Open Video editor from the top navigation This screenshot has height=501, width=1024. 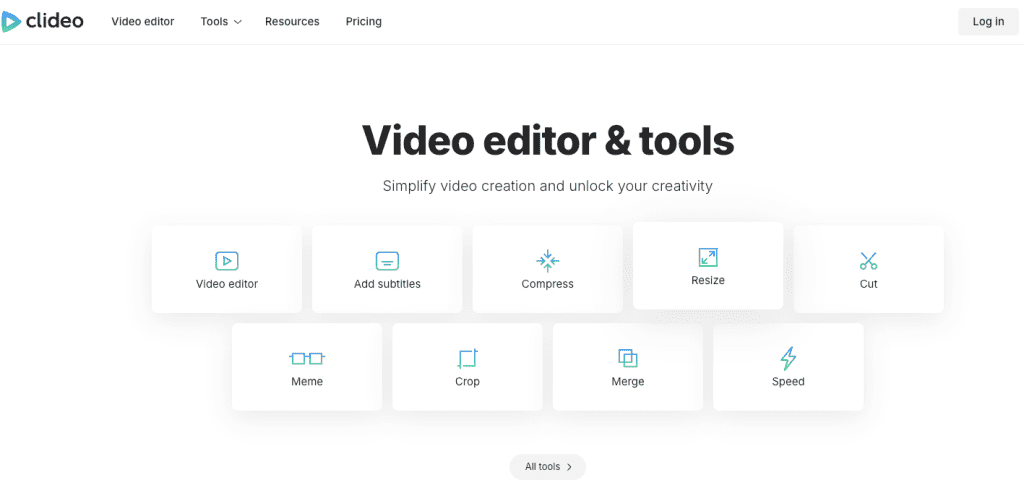[x=143, y=21]
